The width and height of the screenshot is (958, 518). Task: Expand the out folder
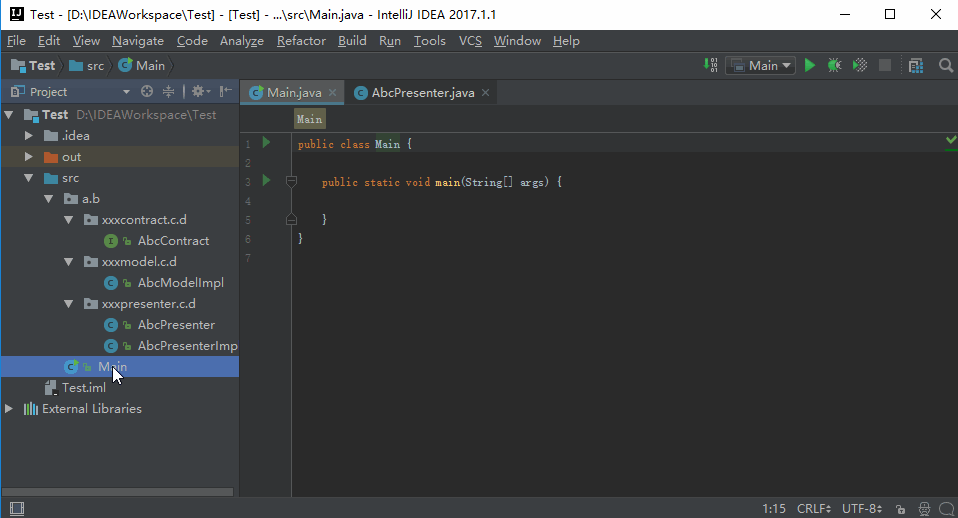(29, 157)
